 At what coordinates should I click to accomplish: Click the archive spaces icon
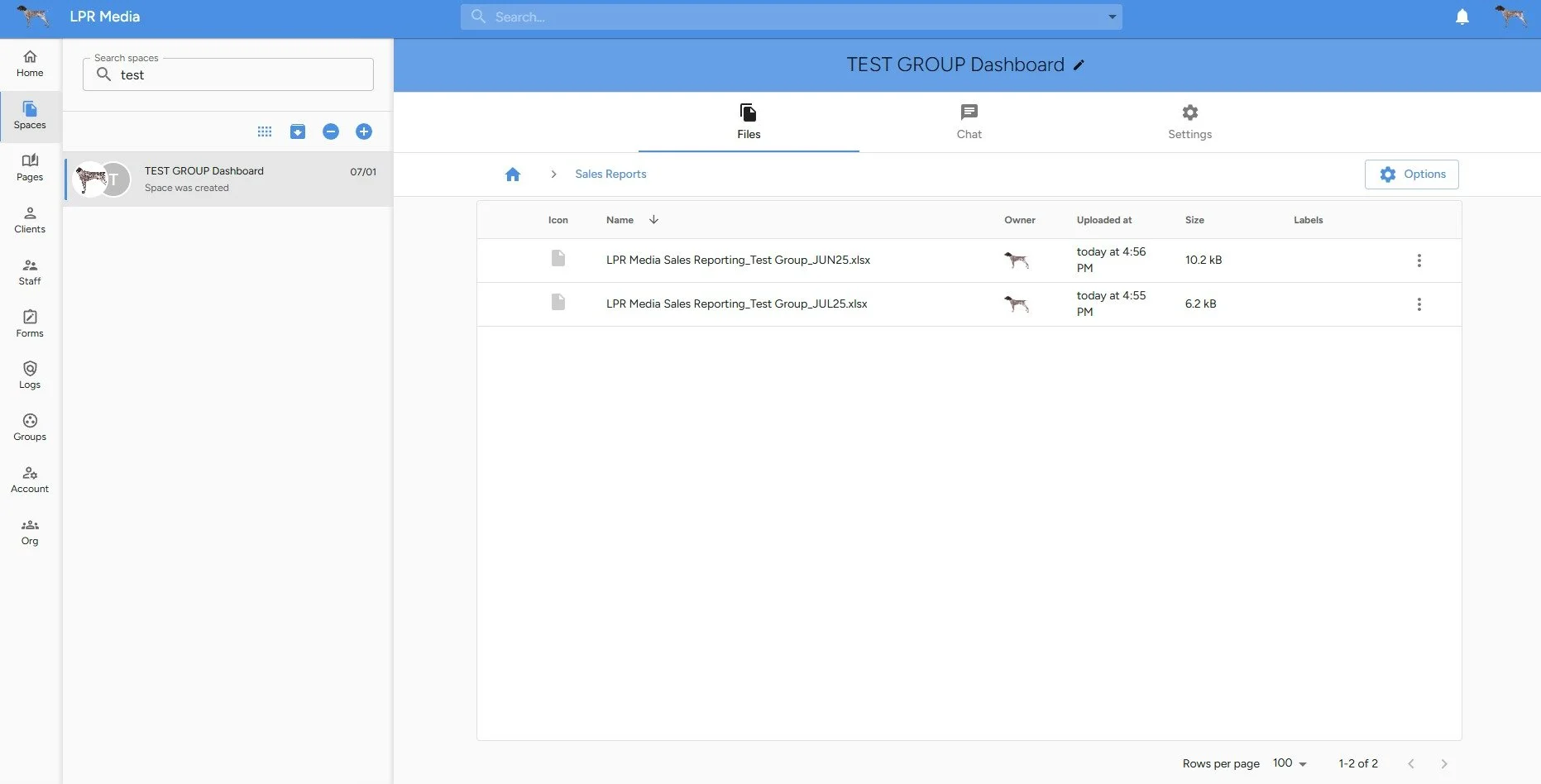298,131
